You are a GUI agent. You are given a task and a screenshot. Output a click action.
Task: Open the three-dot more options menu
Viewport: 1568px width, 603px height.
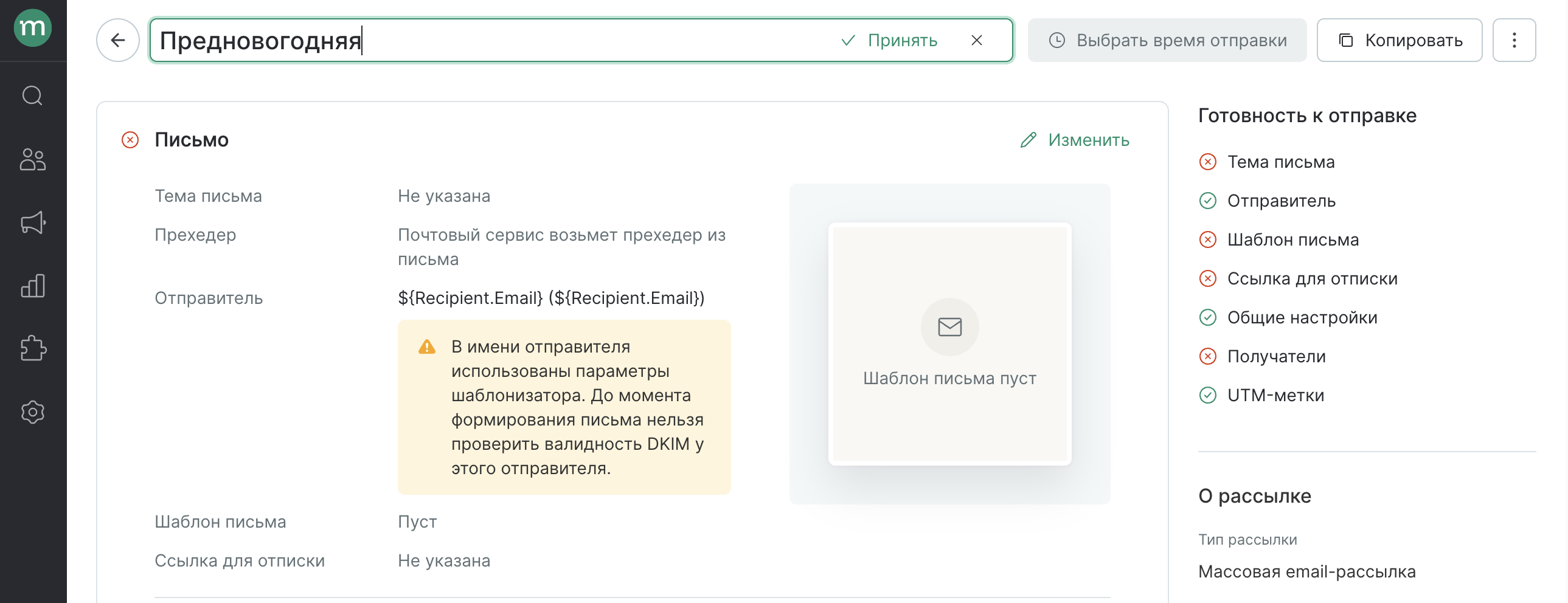click(1514, 40)
